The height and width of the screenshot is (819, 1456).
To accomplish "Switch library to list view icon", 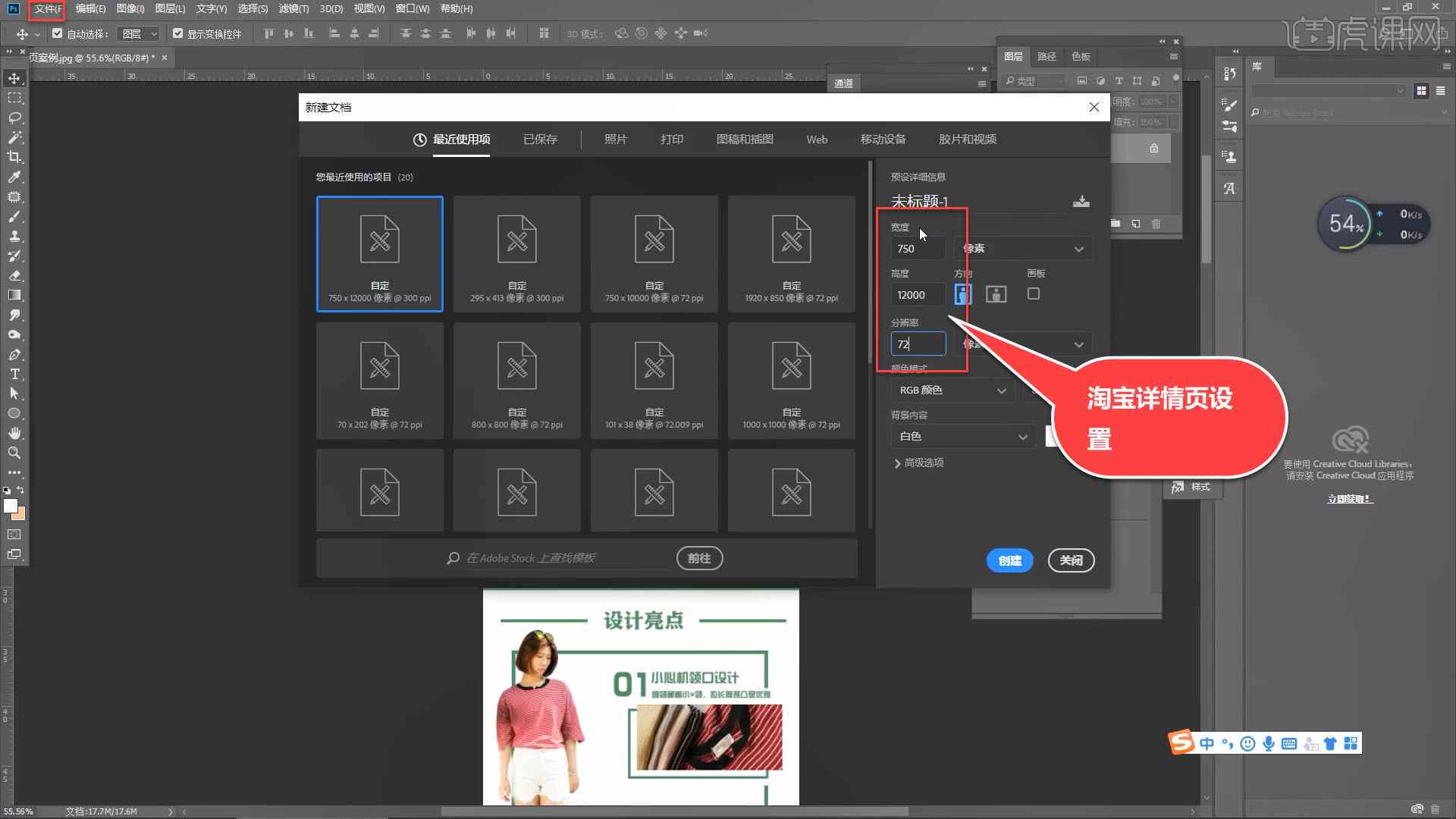I will click(1441, 90).
